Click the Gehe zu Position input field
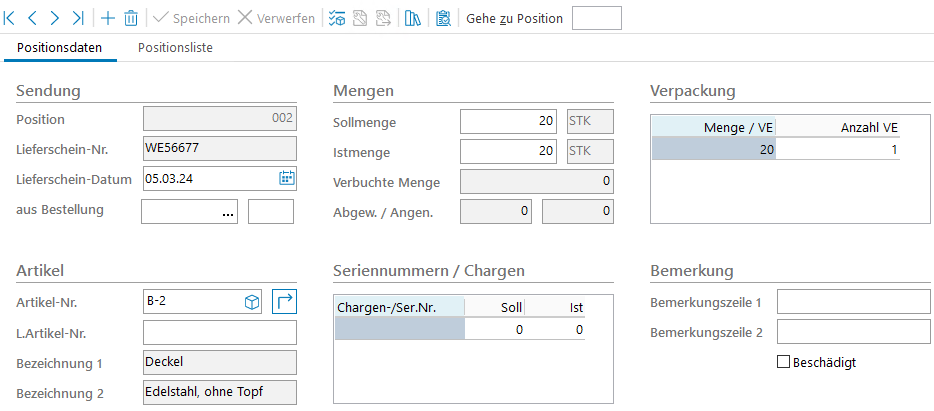The width and height of the screenshot is (934, 411). [596, 18]
